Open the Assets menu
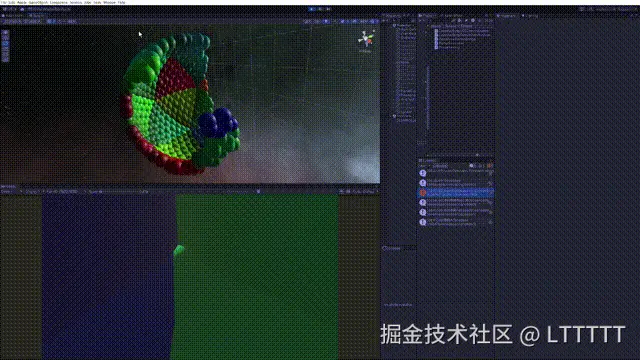The width and height of the screenshot is (640, 360). coord(22,2)
